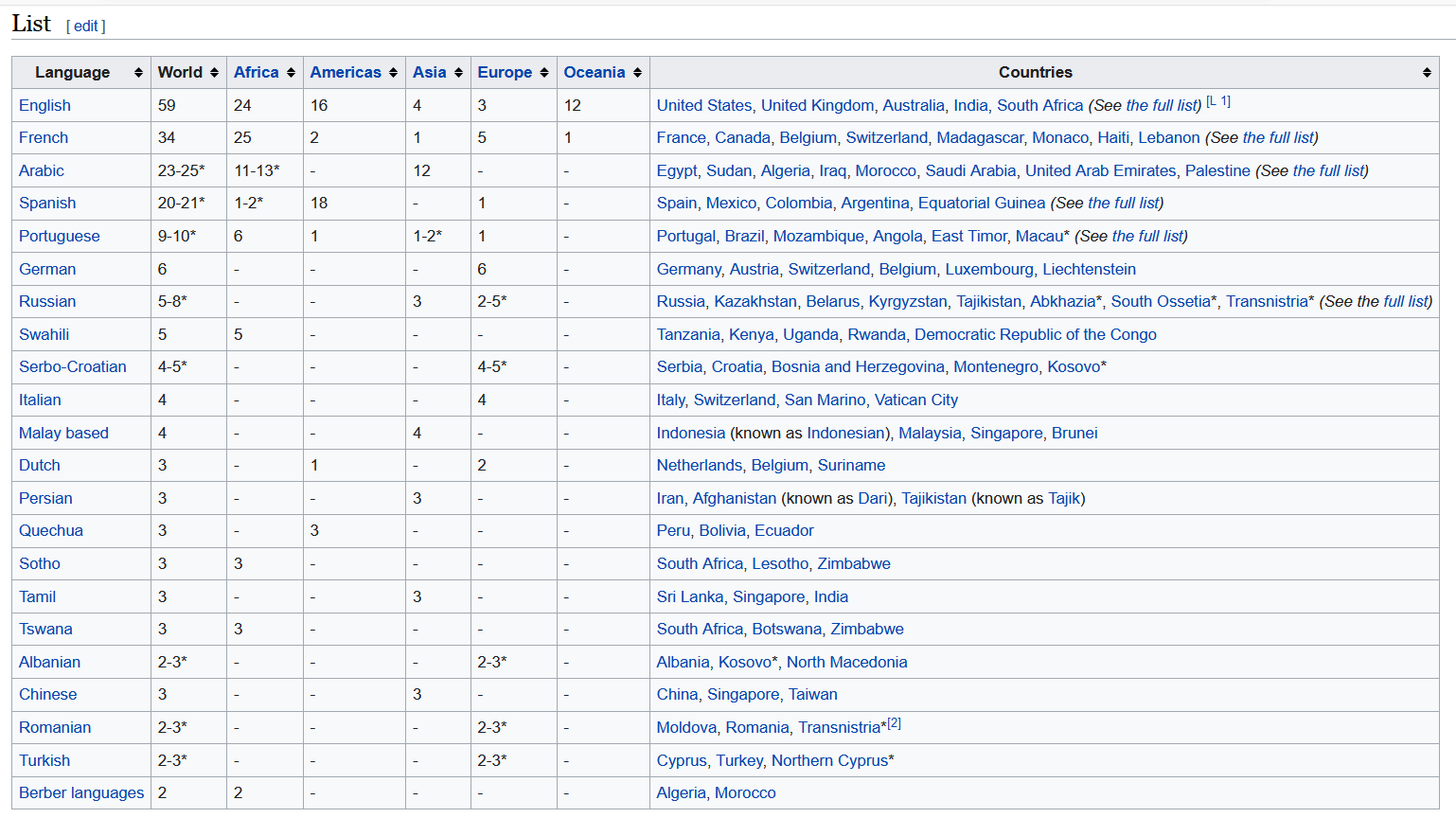The width and height of the screenshot is (1456, 818).
Task: Open the Asia header link
Action: point(429,73)
